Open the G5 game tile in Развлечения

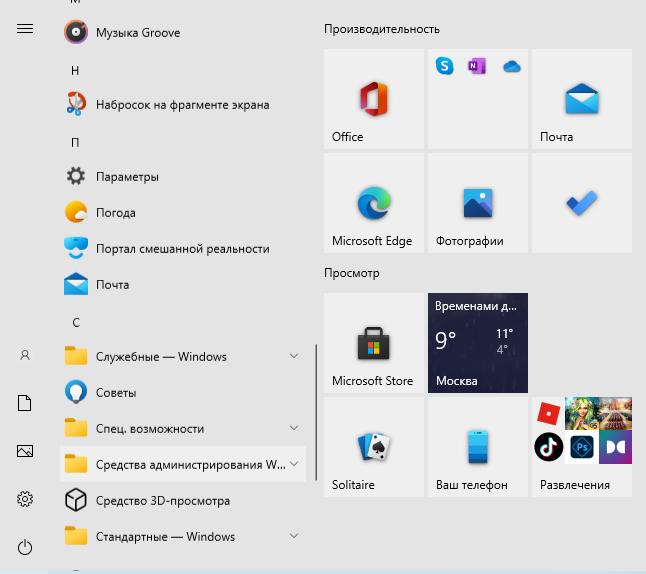click(x=582, y=414)
